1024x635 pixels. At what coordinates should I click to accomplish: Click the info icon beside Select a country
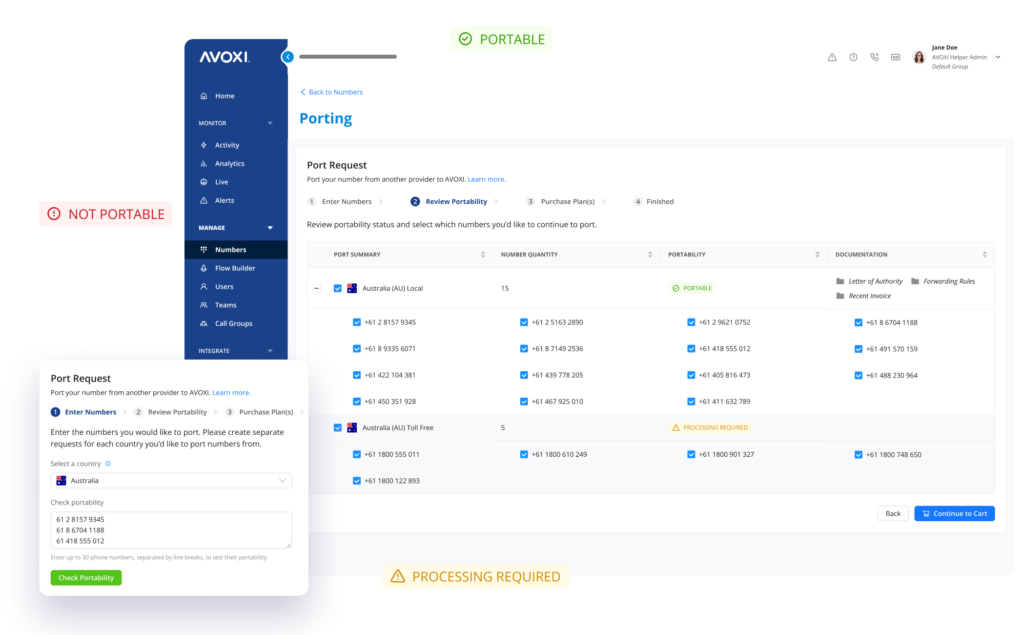tap(108, 464)
